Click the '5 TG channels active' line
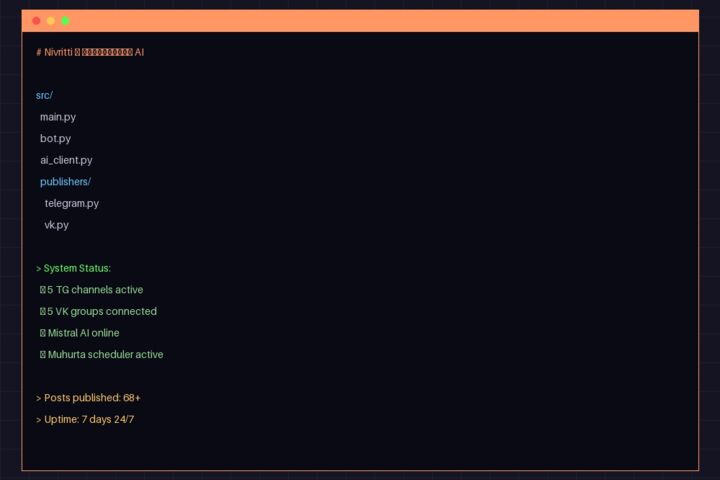 point(91,290)
